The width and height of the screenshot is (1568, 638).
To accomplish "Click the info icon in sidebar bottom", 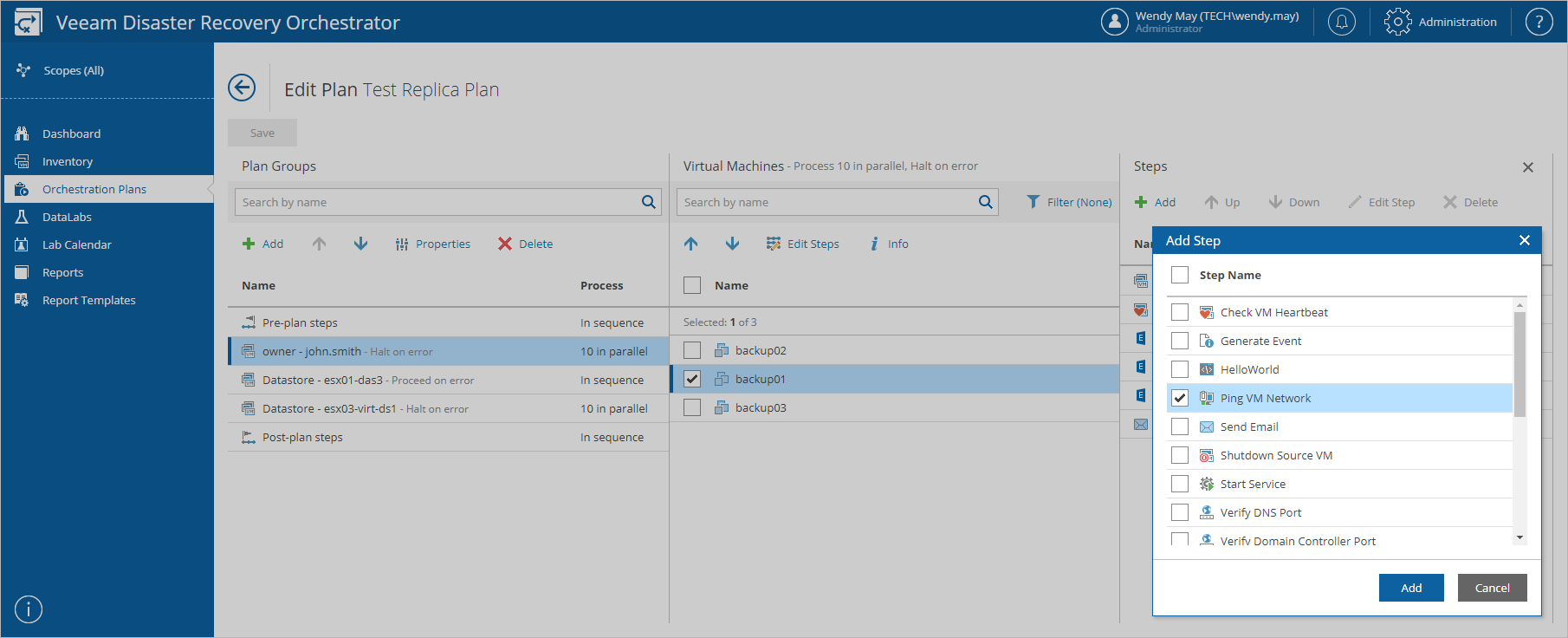I will pos(29,609).
